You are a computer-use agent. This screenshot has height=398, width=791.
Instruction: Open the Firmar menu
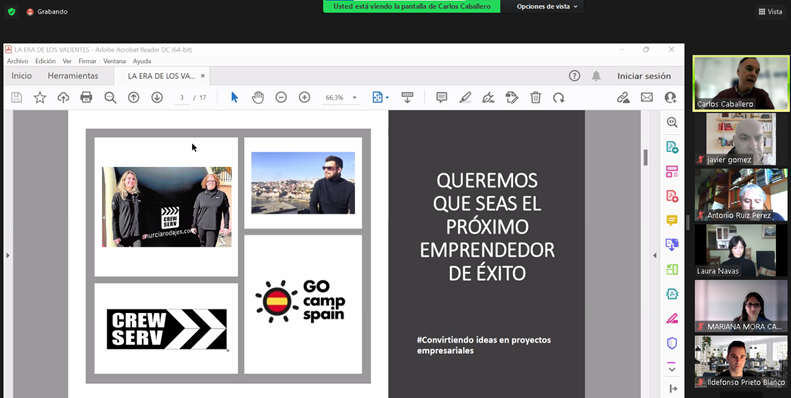tap(87, 61)
